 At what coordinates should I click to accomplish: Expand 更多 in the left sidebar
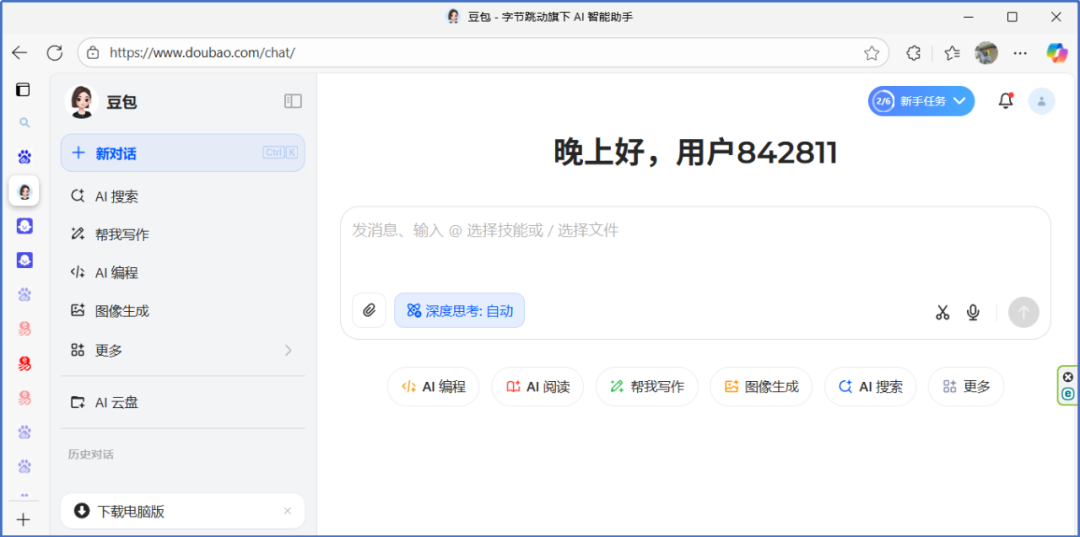pyautogui.click(x=183, y=350)
